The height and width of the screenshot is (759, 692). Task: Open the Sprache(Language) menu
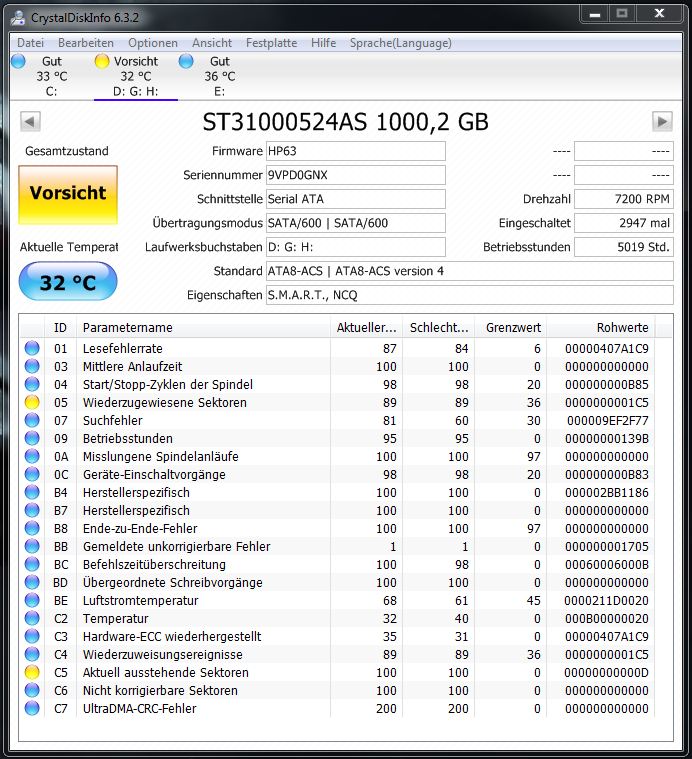401,43
